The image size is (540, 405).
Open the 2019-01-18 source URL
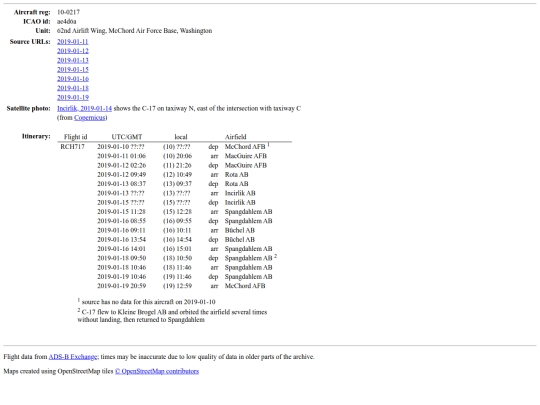tap(73, 88)
